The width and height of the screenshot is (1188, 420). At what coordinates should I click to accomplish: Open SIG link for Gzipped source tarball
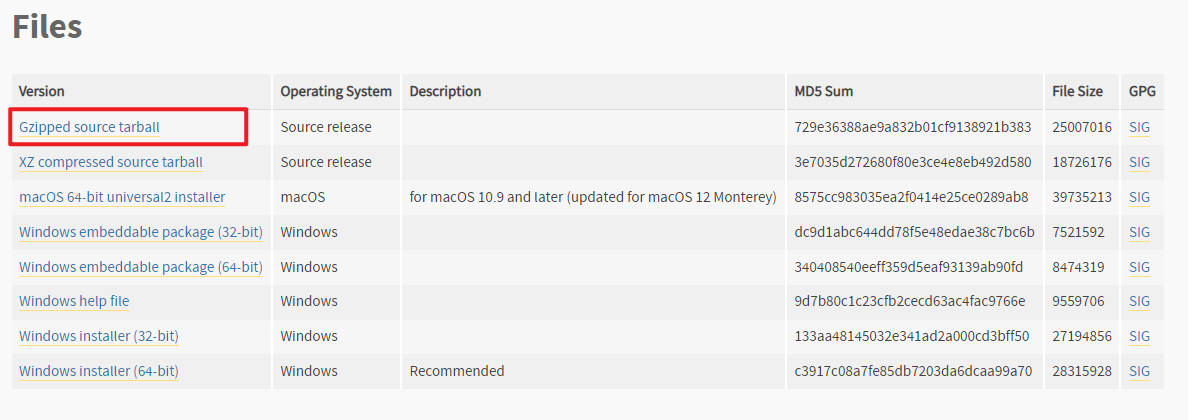[1139, 127]
